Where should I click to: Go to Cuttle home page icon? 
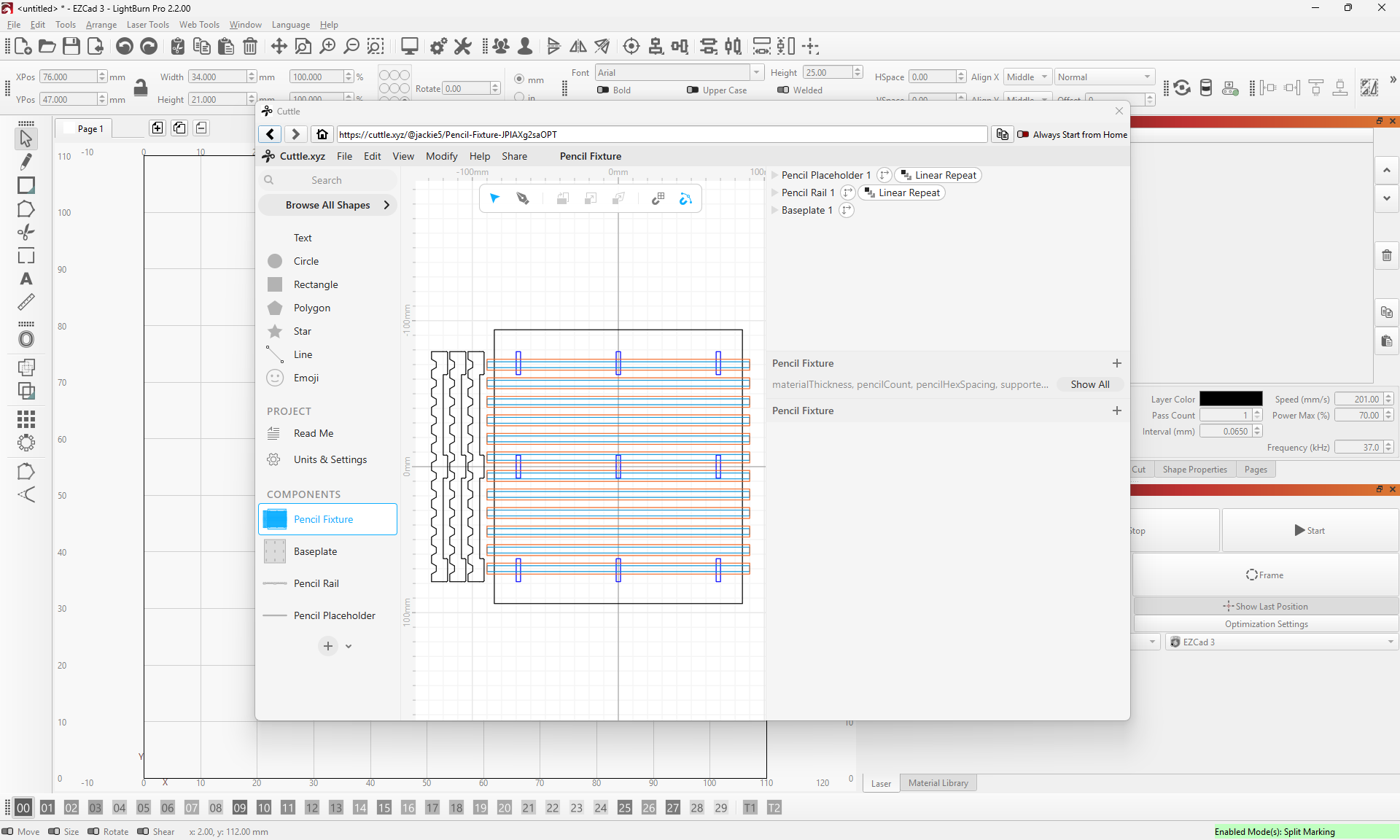point(322,134)
